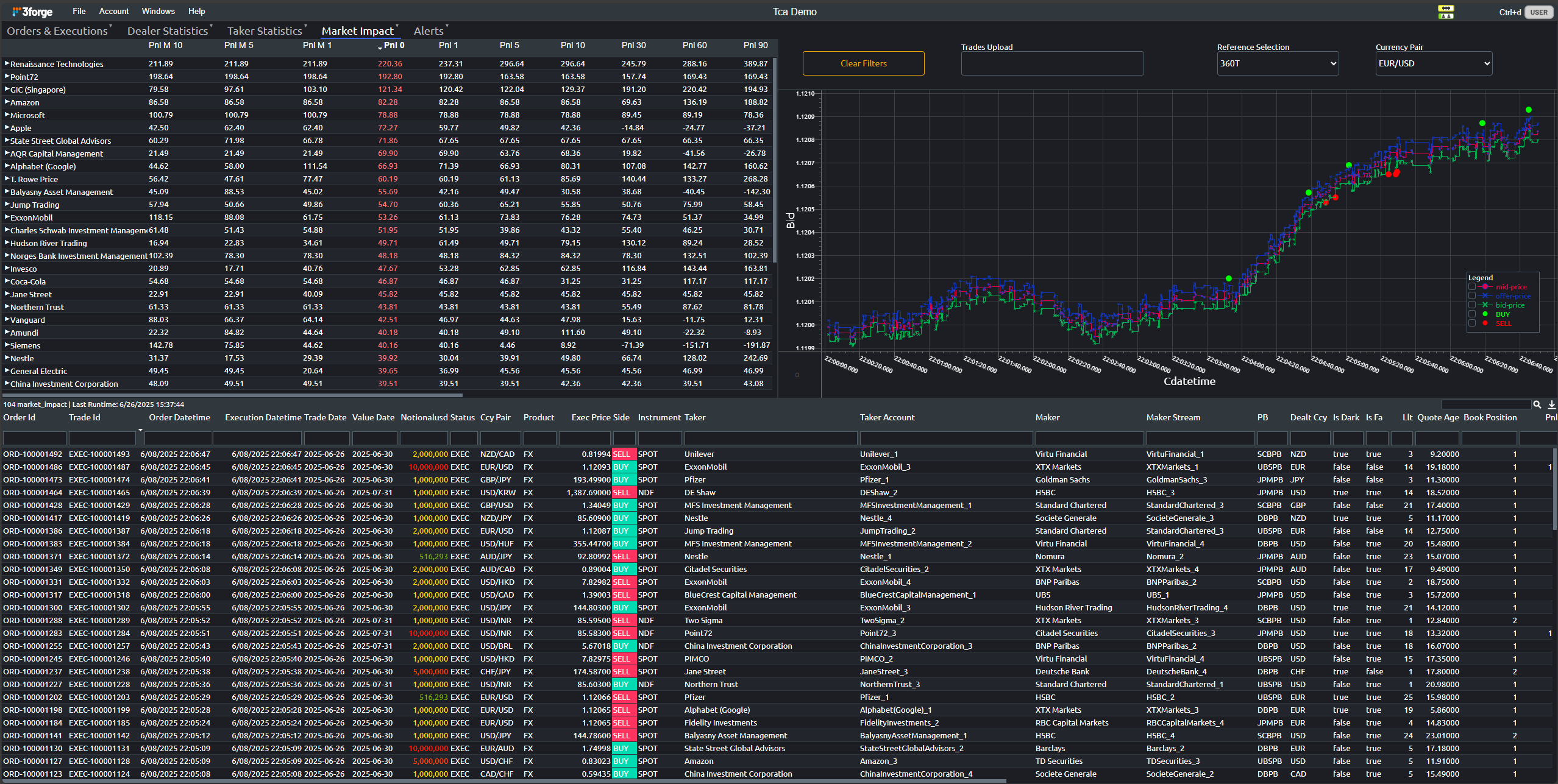Open the Currency Pair dropdown

tap(1434, 63)
